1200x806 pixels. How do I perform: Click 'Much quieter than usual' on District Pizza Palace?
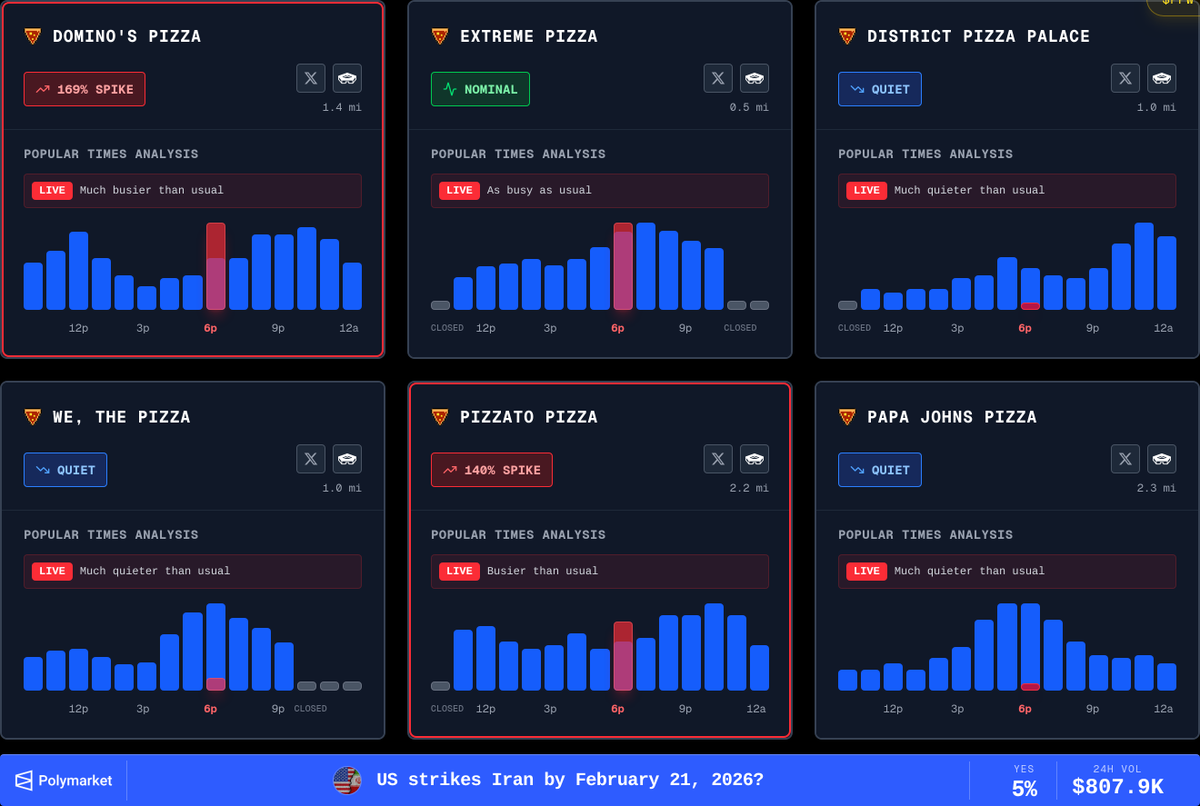(969, 190)
